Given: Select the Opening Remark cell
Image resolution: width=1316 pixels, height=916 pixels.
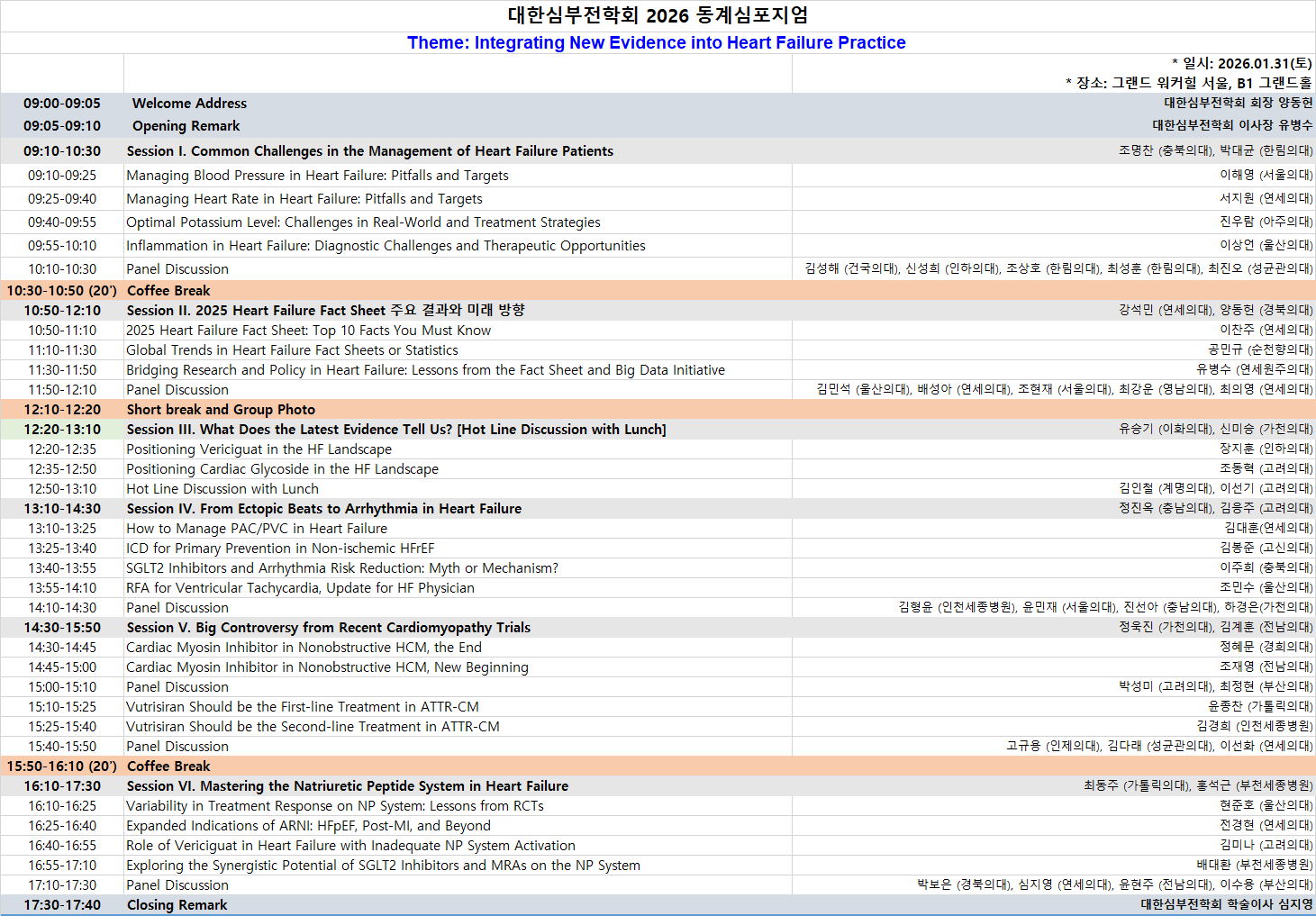Looking at the screenshot, I should pos(186,126).
